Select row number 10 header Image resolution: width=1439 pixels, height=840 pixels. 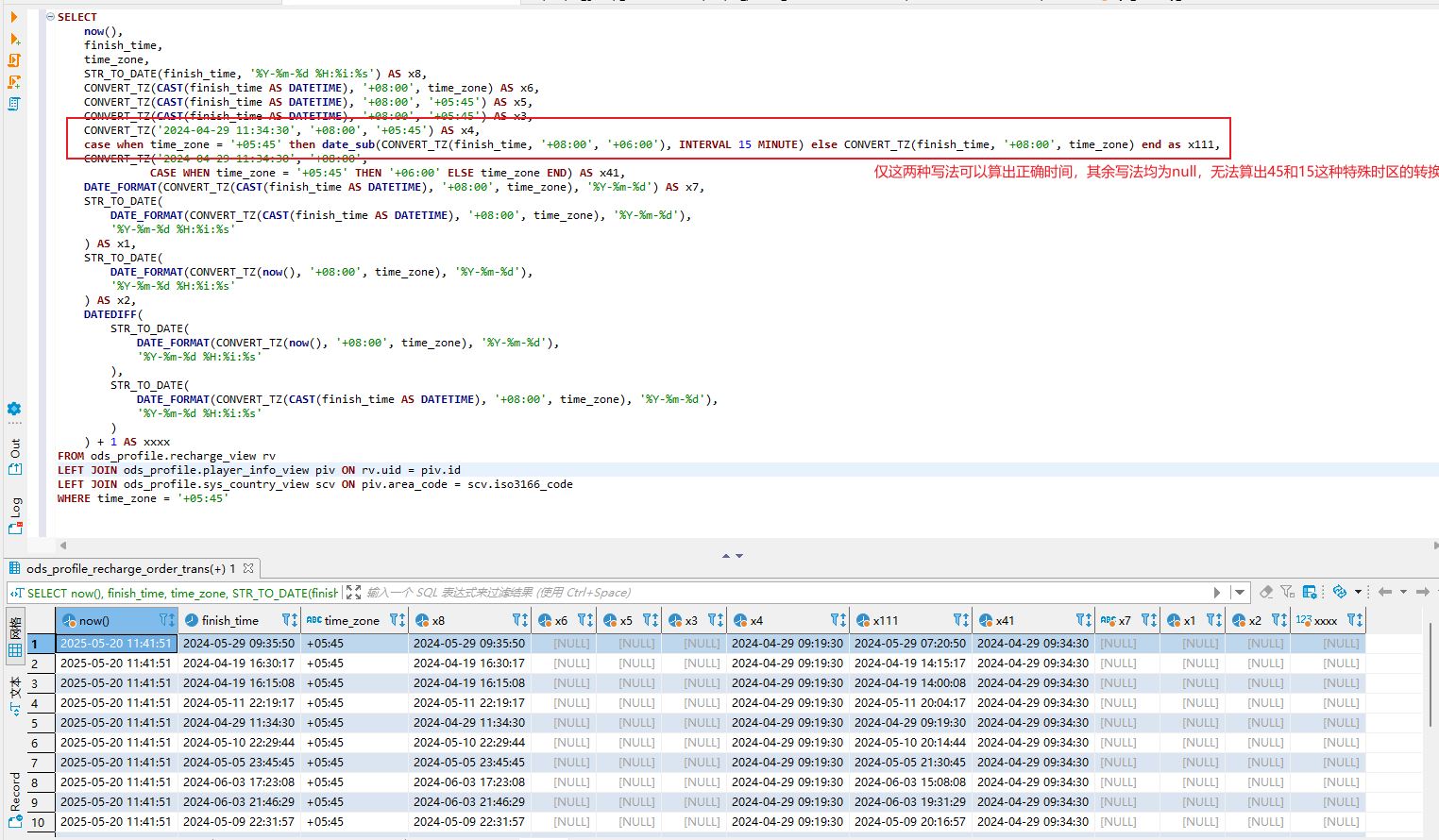(41, 822)
